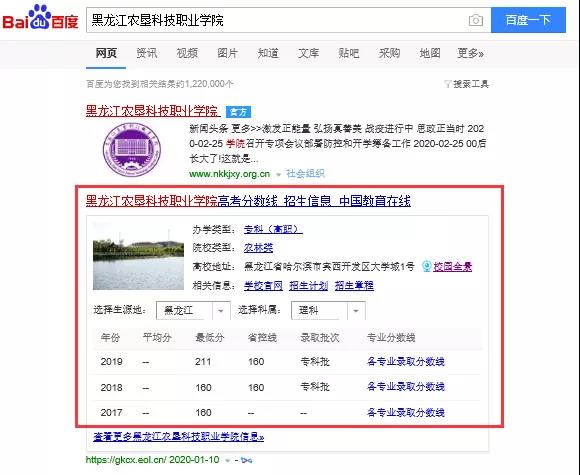Click the 录取批次 column header
The width and height of the screenshot is (580, 475).
(320, 337)
